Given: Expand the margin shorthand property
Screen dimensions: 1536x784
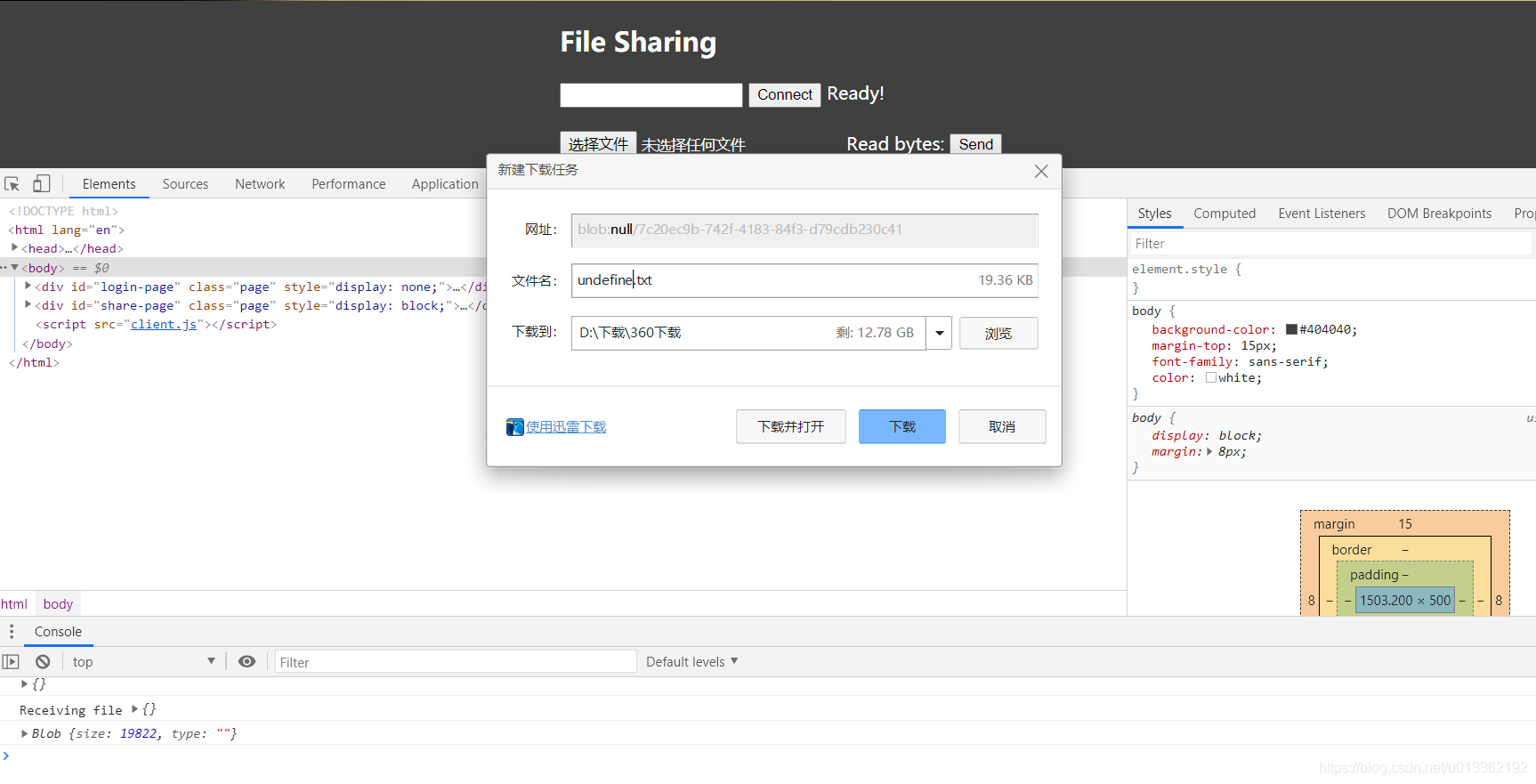Looking at the screenshot, I should 1209,451.
